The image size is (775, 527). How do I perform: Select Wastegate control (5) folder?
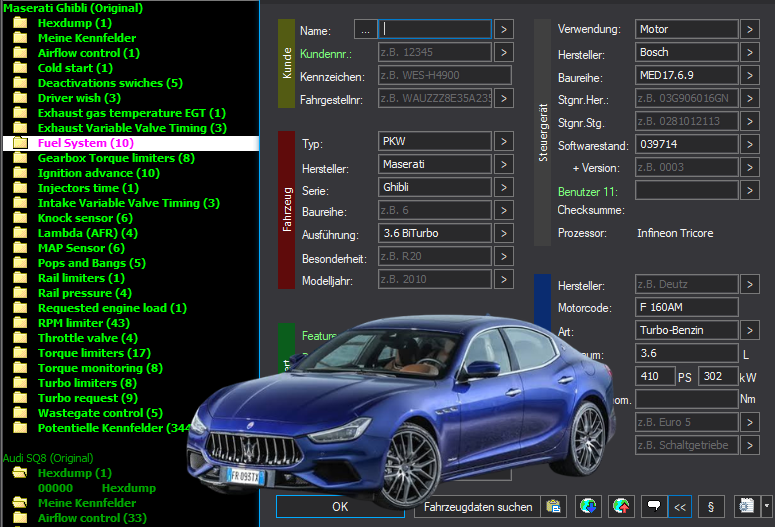pyautogui.click(x=100, y=413)
